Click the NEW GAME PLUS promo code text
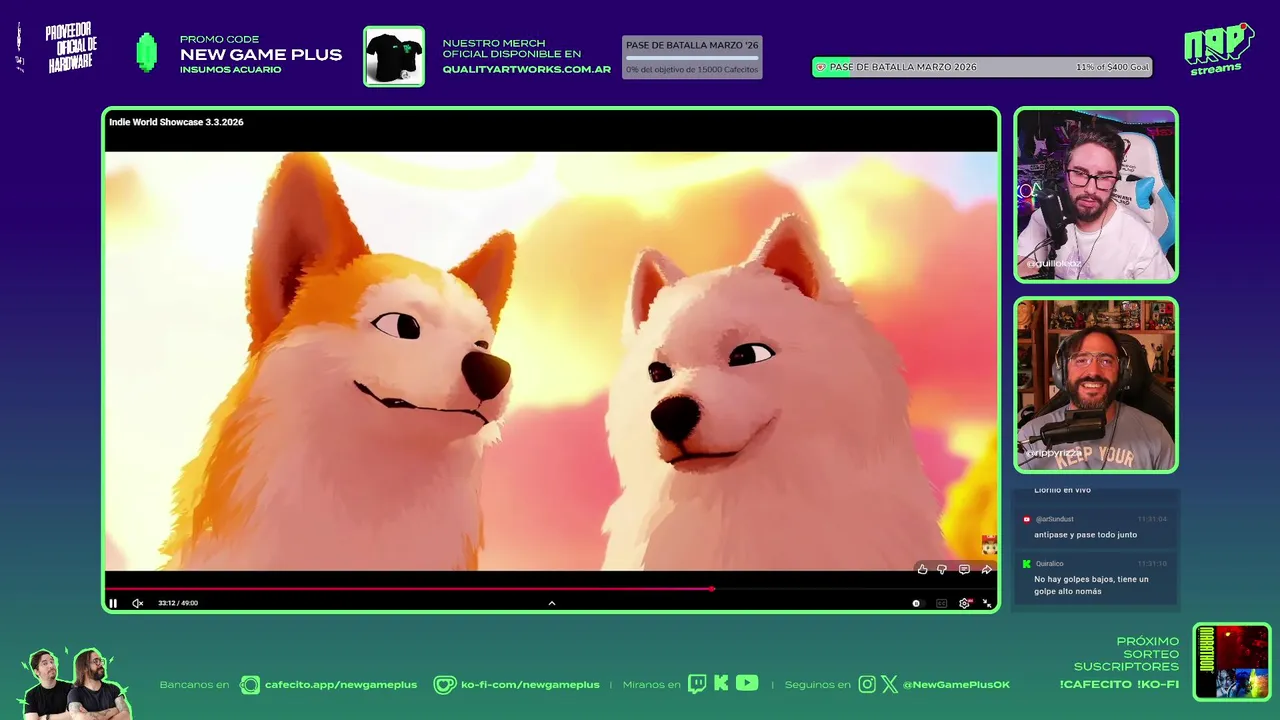Screen dimensions: 1280x720 (261, 55)
